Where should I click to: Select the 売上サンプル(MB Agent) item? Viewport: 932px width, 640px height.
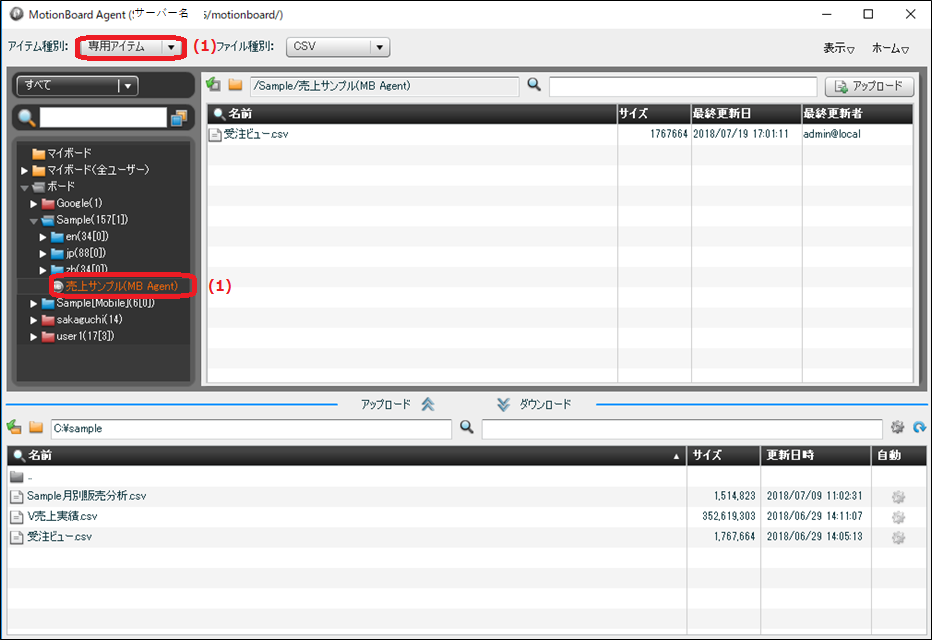121,286
